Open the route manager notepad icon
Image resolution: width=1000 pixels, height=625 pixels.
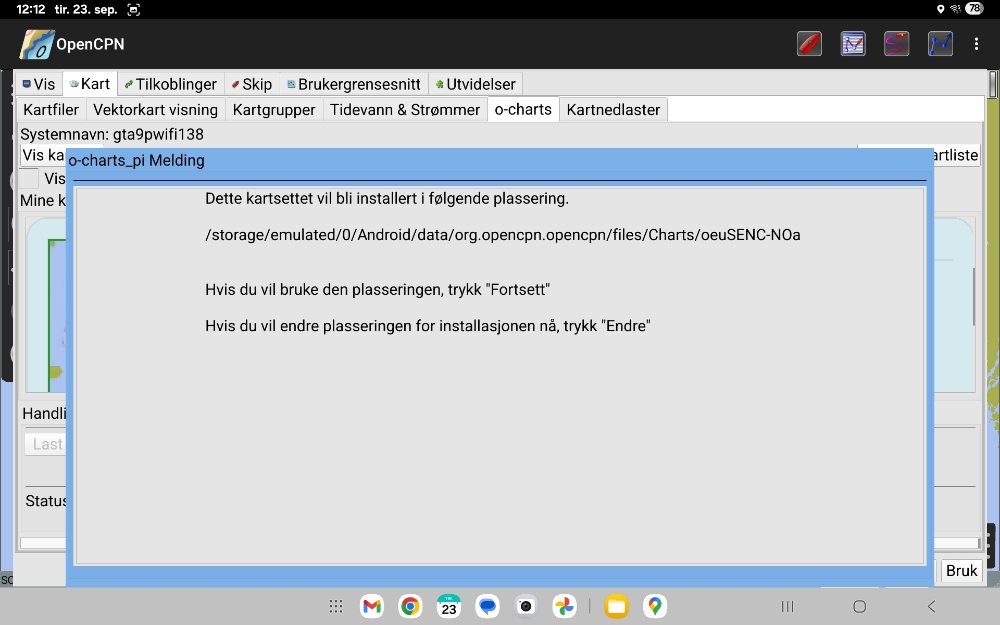853,44
